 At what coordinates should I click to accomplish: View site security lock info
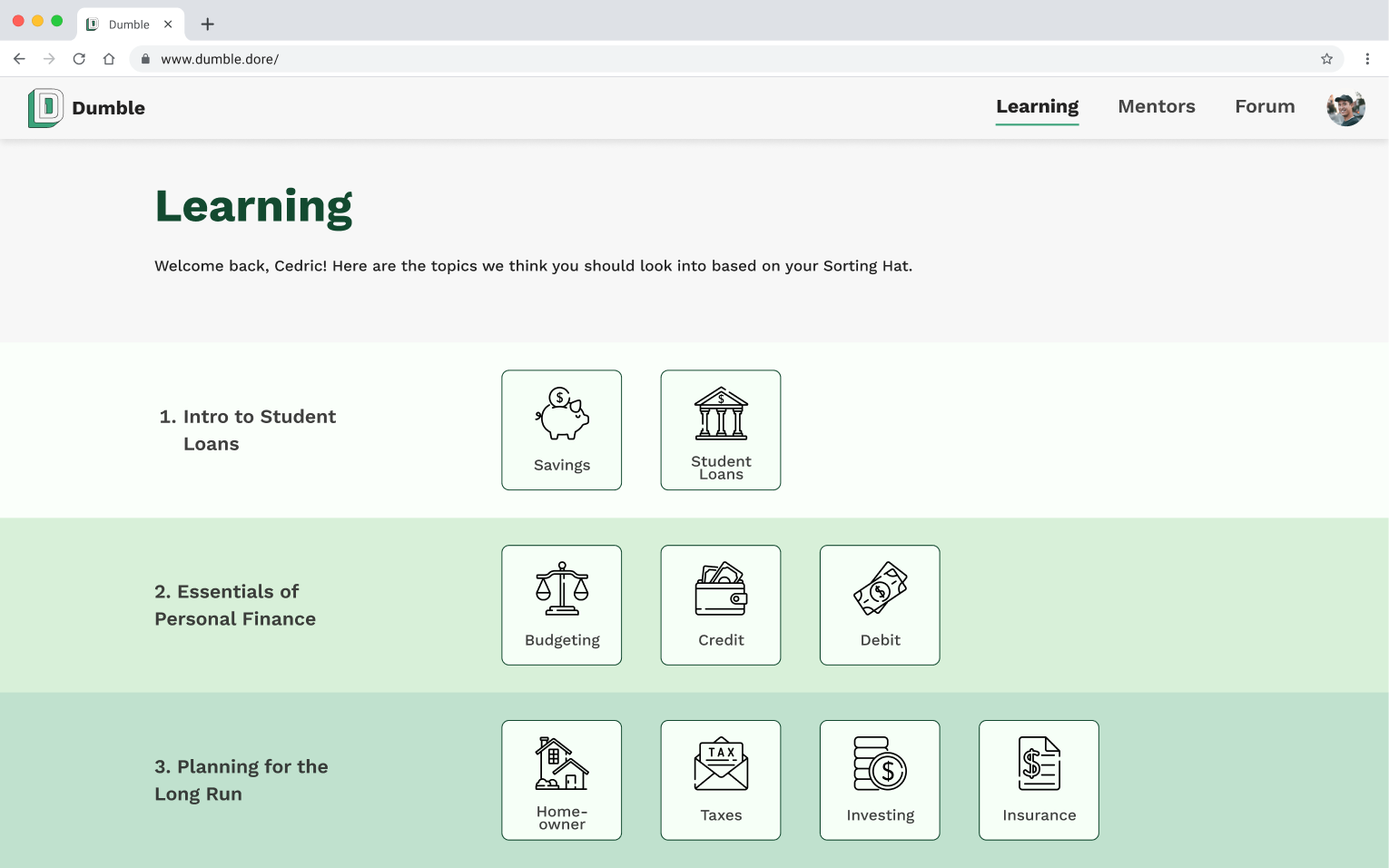pos(145,59)
